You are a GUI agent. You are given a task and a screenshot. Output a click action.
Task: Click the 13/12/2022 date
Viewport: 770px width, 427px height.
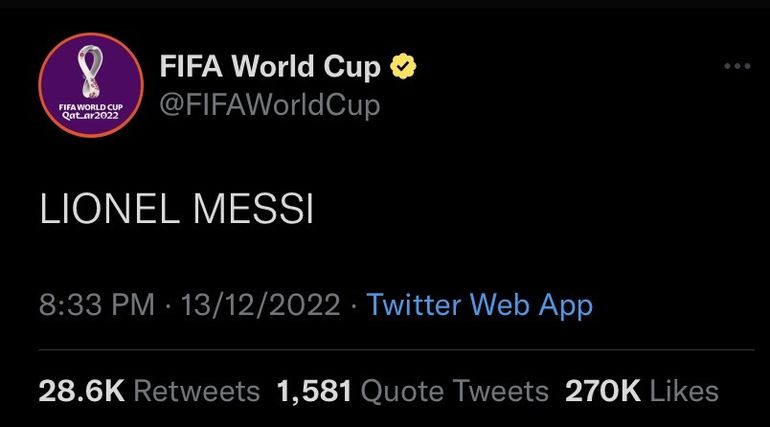pyautogui.click(x=259, y=305)
